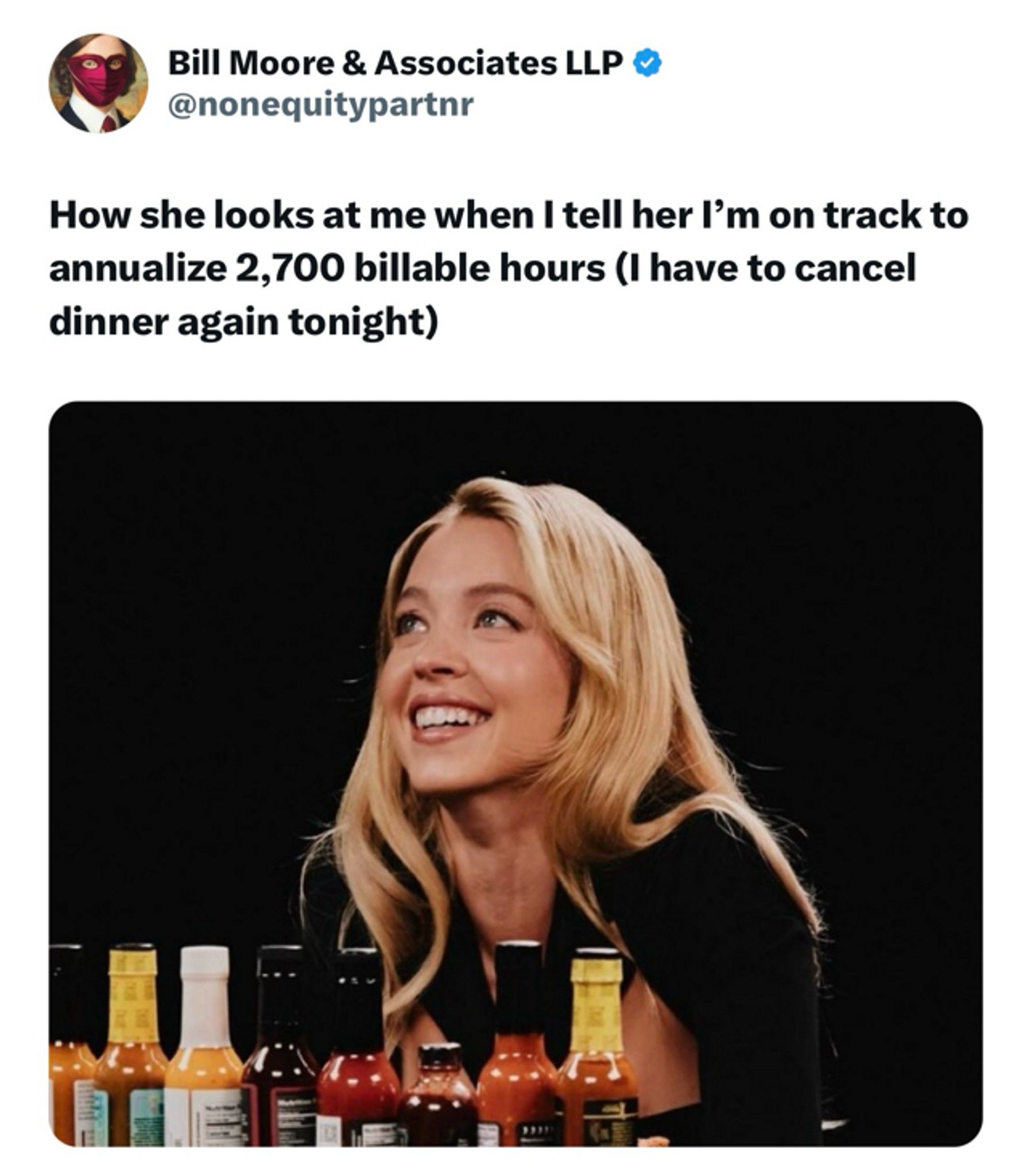Viewport: 1031px width, 1176px height.
Task: Visit the @nonequitypartnr handle link
Action: click(320, 106)
